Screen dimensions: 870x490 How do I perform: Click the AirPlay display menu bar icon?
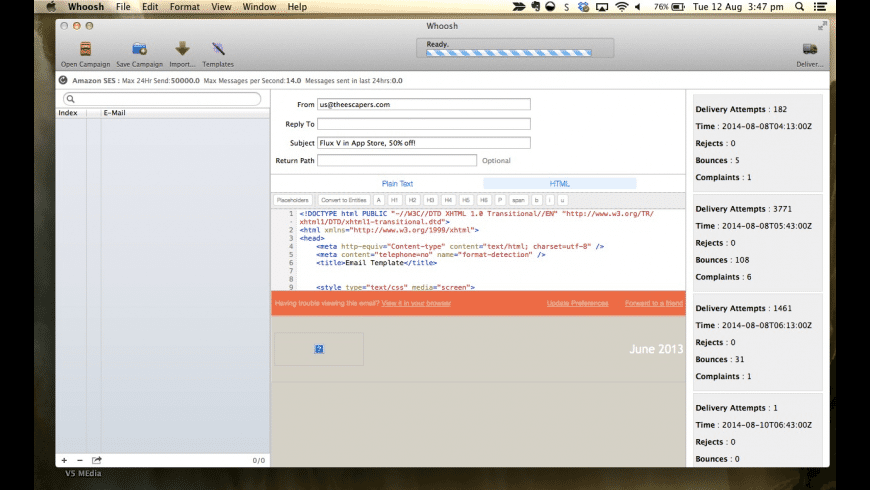602,7
